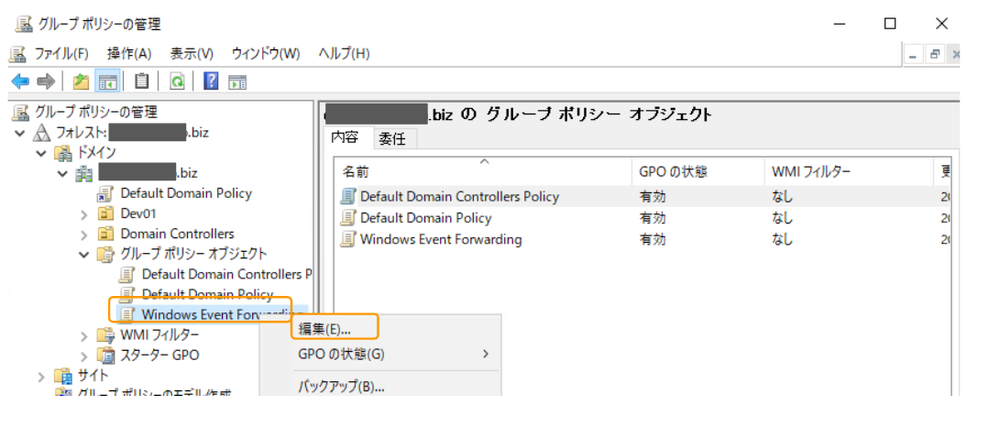
Task: Open the ウィンドウ(W) menu
Action: [x=266, y=53]
